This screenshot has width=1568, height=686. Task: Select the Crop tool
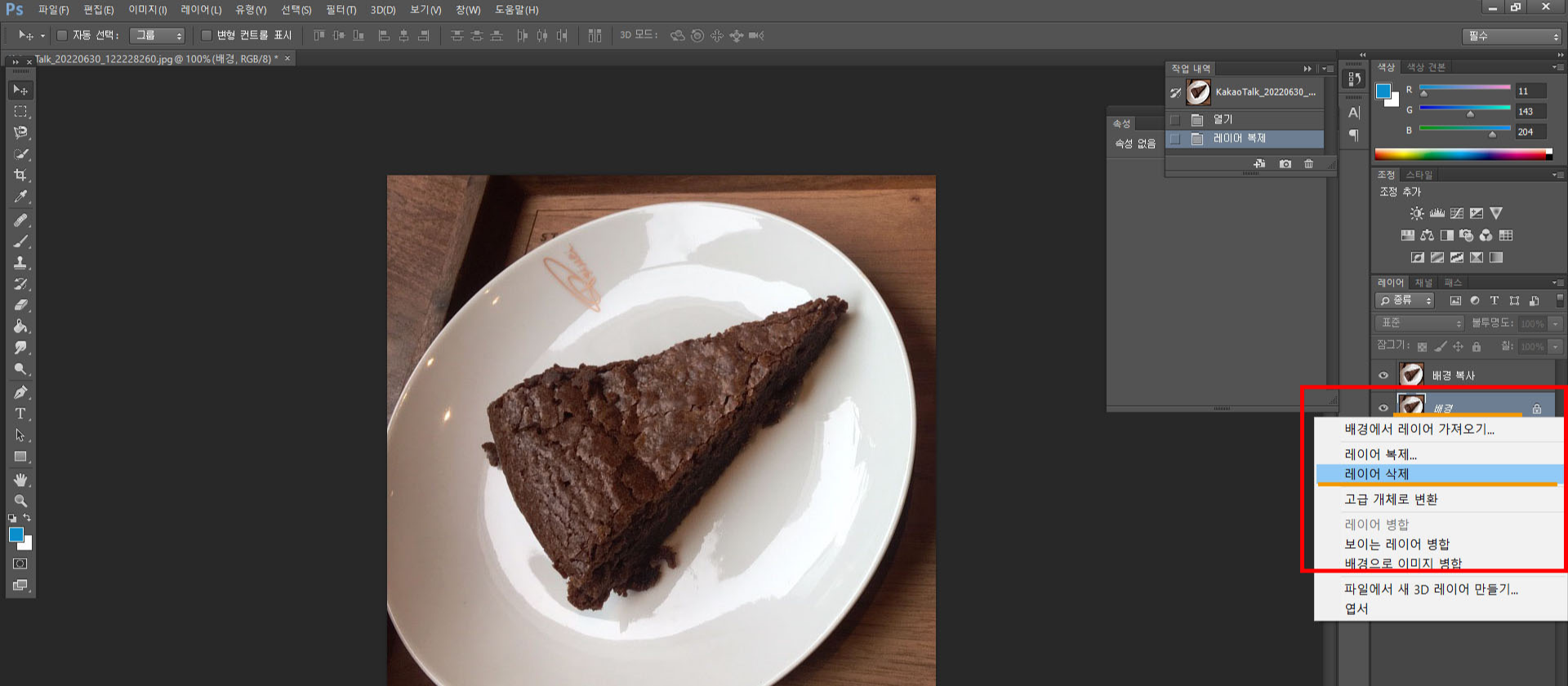tap(20, 175)
